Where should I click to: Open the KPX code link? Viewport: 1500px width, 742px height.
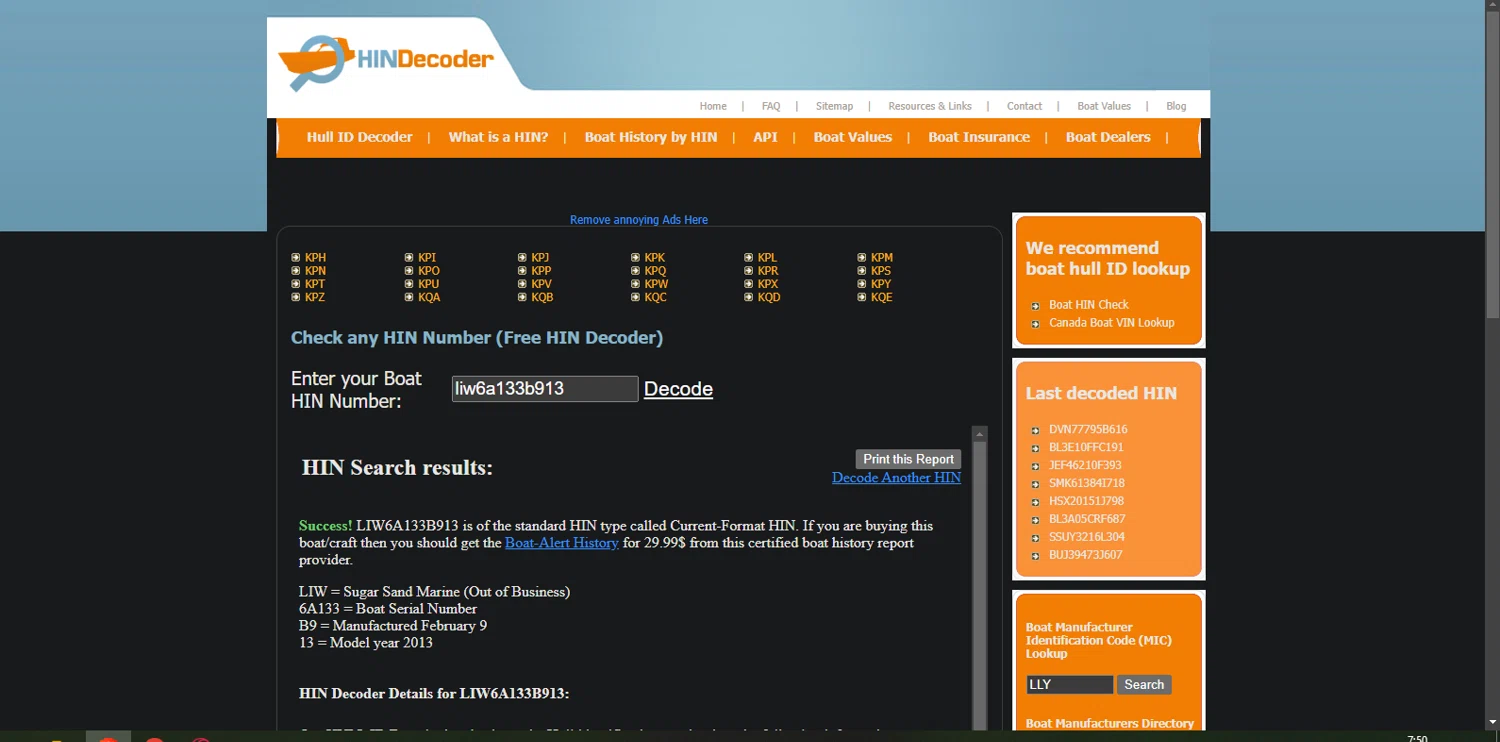pyautogui.click(x=768, y=284)
